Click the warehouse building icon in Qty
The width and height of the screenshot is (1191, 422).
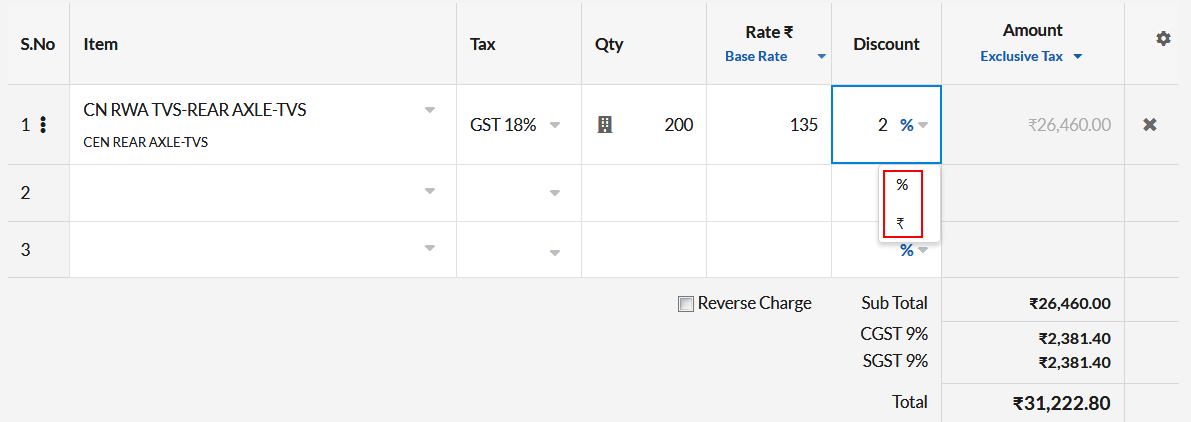[605, 124]
